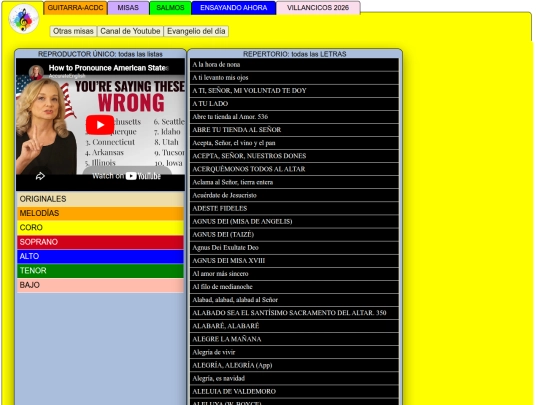The image size is (540, 405).
Task: Select ALEGRE LA MAÑANA
Action: [x=294, y=339]
